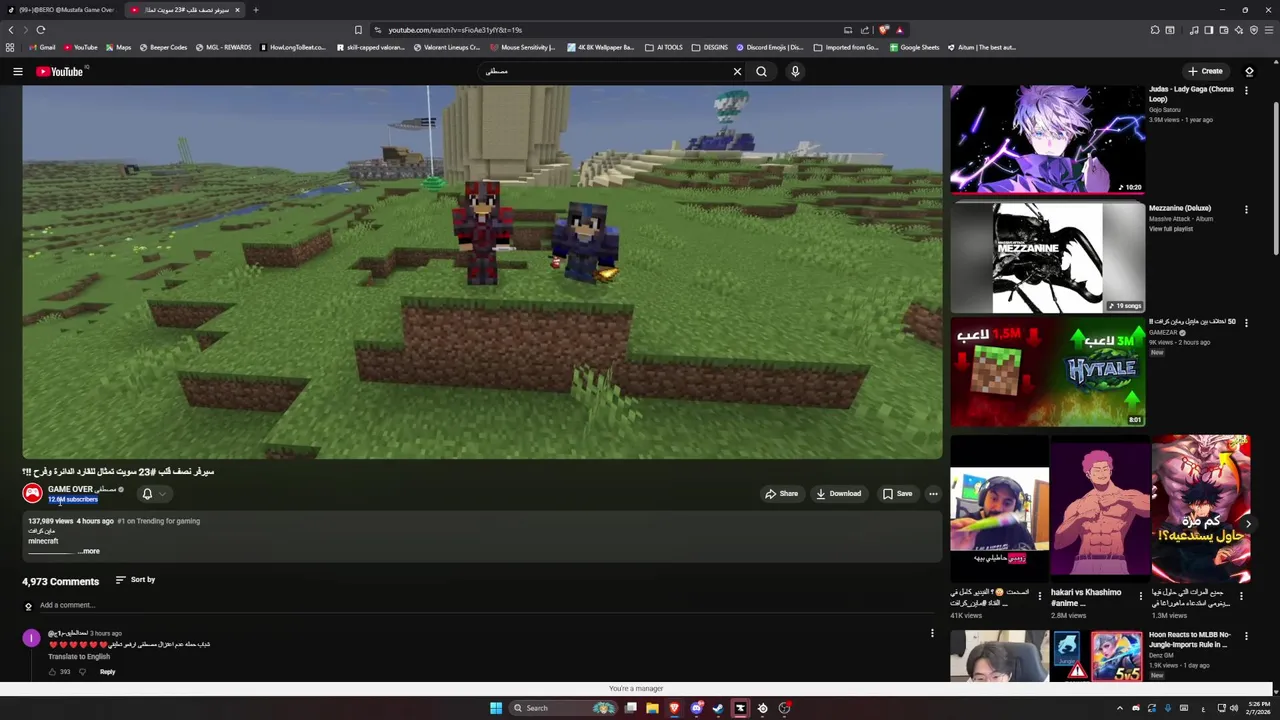Open Google Sheets bookmark
The height and width of the screenshot is (720, 1280).
pyautogui.click(x=915, y=47)
